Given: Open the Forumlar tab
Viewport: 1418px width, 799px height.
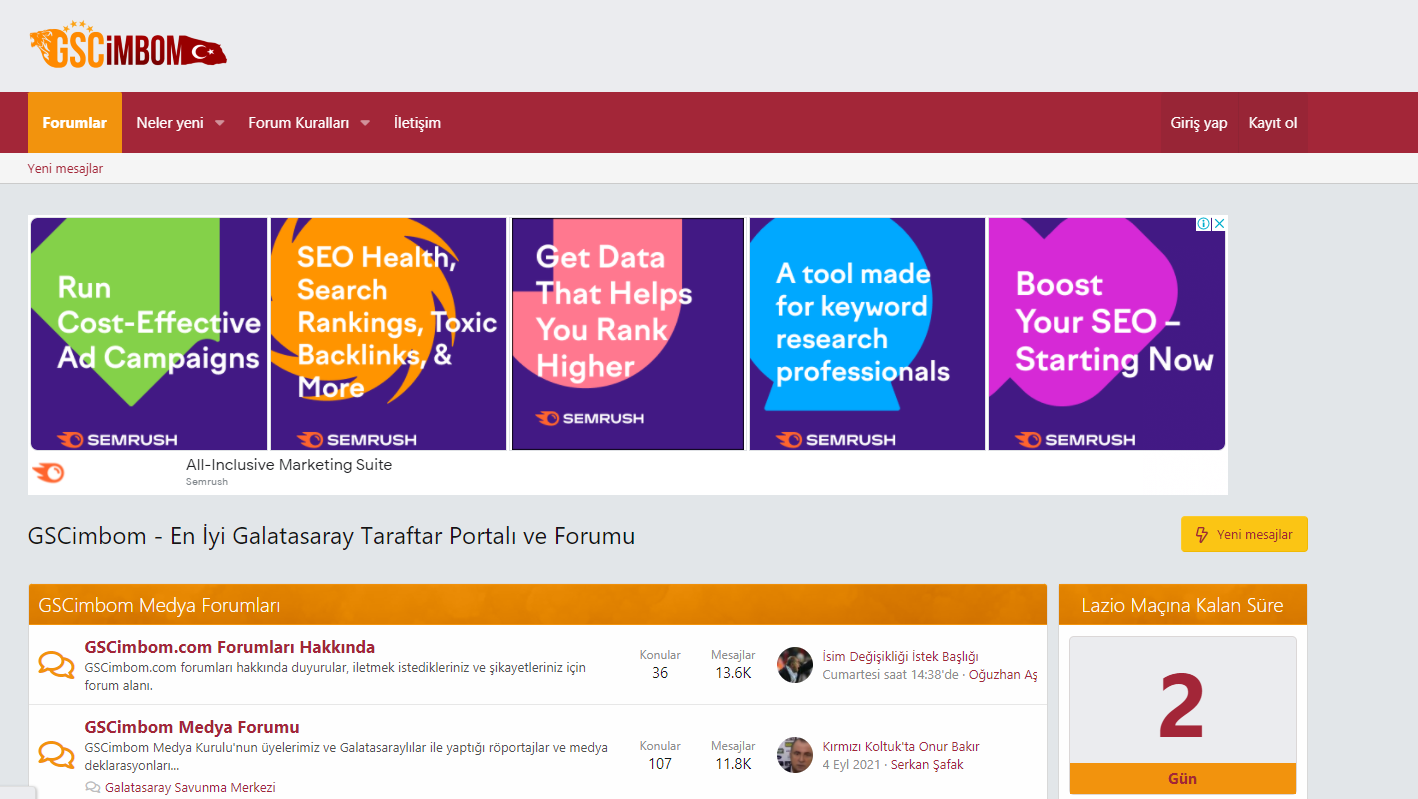Looking at the screenshot, I should [x=75, y=123].
